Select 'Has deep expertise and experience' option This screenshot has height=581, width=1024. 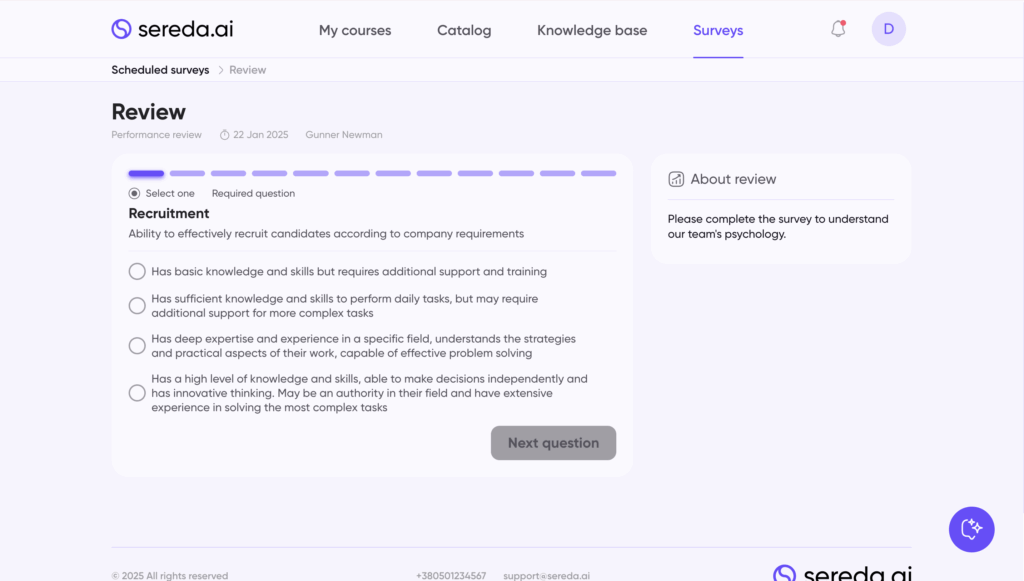pos(137,346)
